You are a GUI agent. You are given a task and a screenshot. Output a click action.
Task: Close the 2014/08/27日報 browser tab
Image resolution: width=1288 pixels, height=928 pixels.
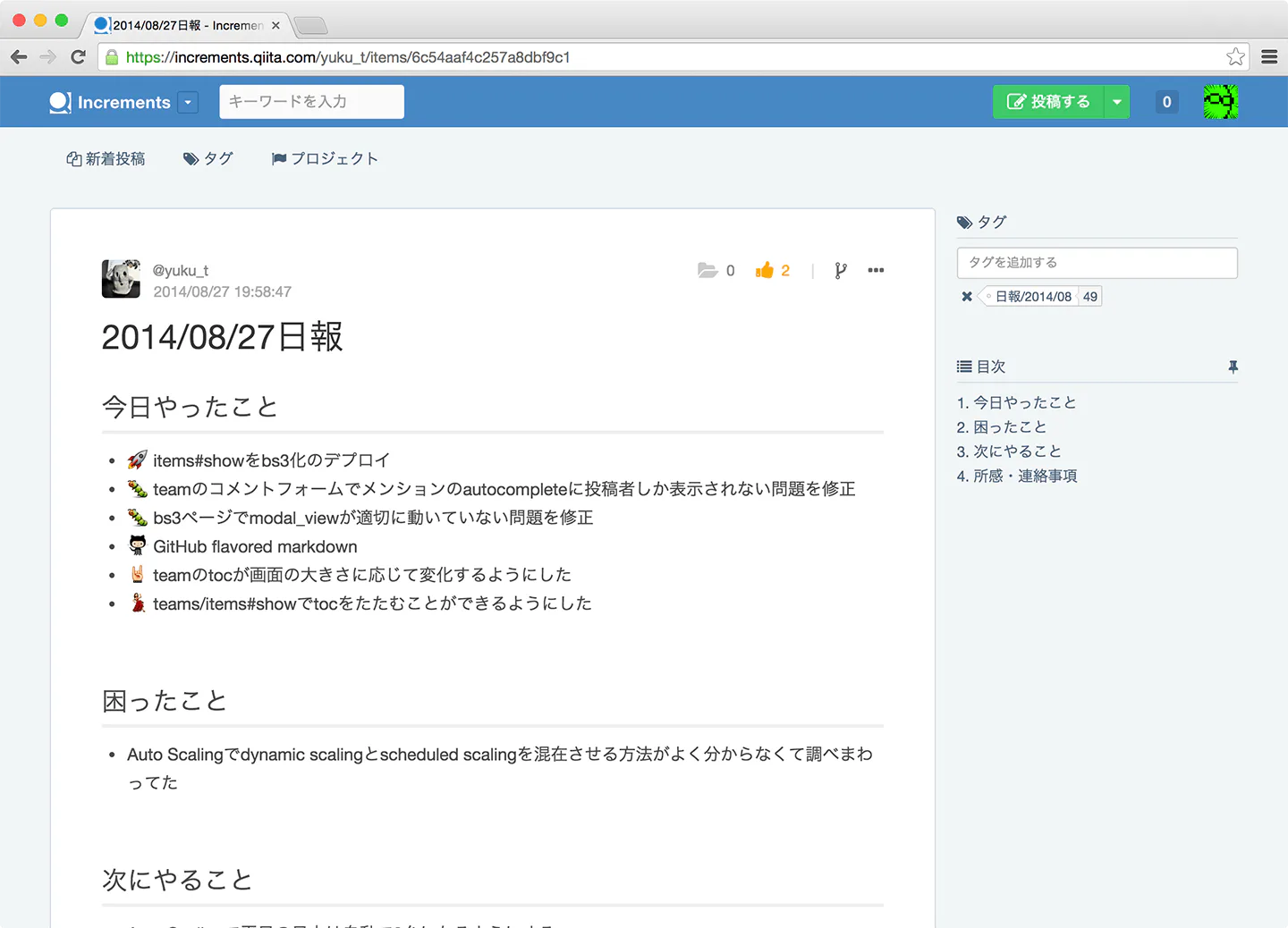(275, 25)
